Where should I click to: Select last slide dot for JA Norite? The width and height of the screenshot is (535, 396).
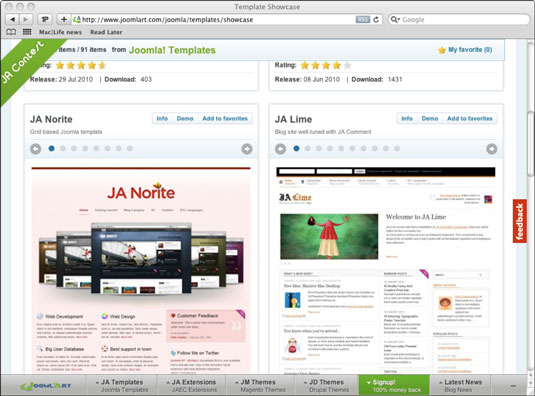[130, 148]
